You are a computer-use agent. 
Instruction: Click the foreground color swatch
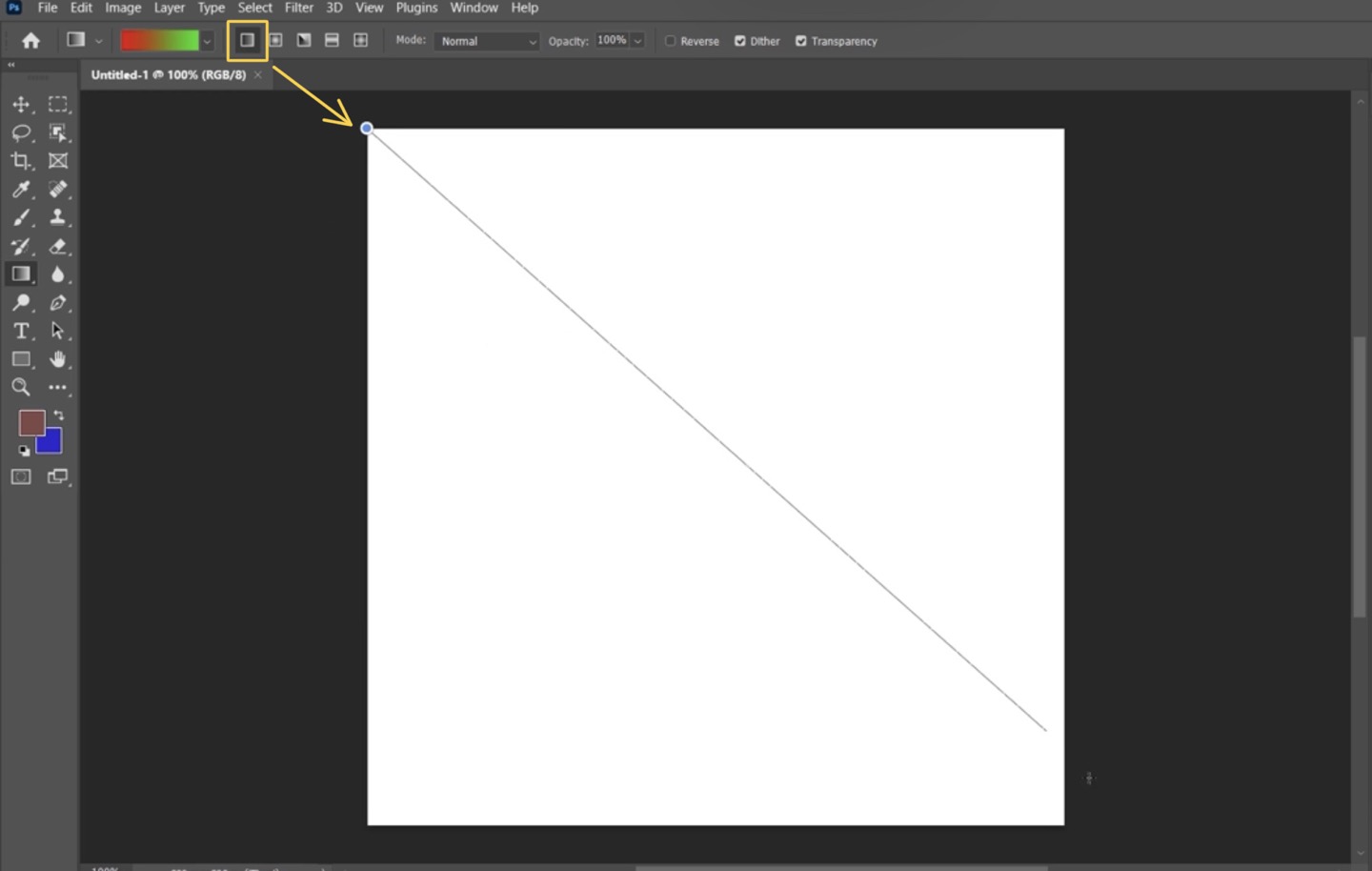point(31,422)
